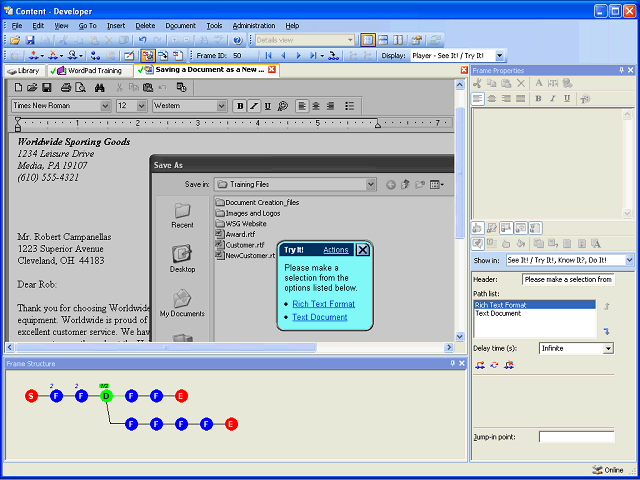Viewport: 640px width, 480px height.
Task: Open the Tools menu
Action: click(x=214, y=26)
